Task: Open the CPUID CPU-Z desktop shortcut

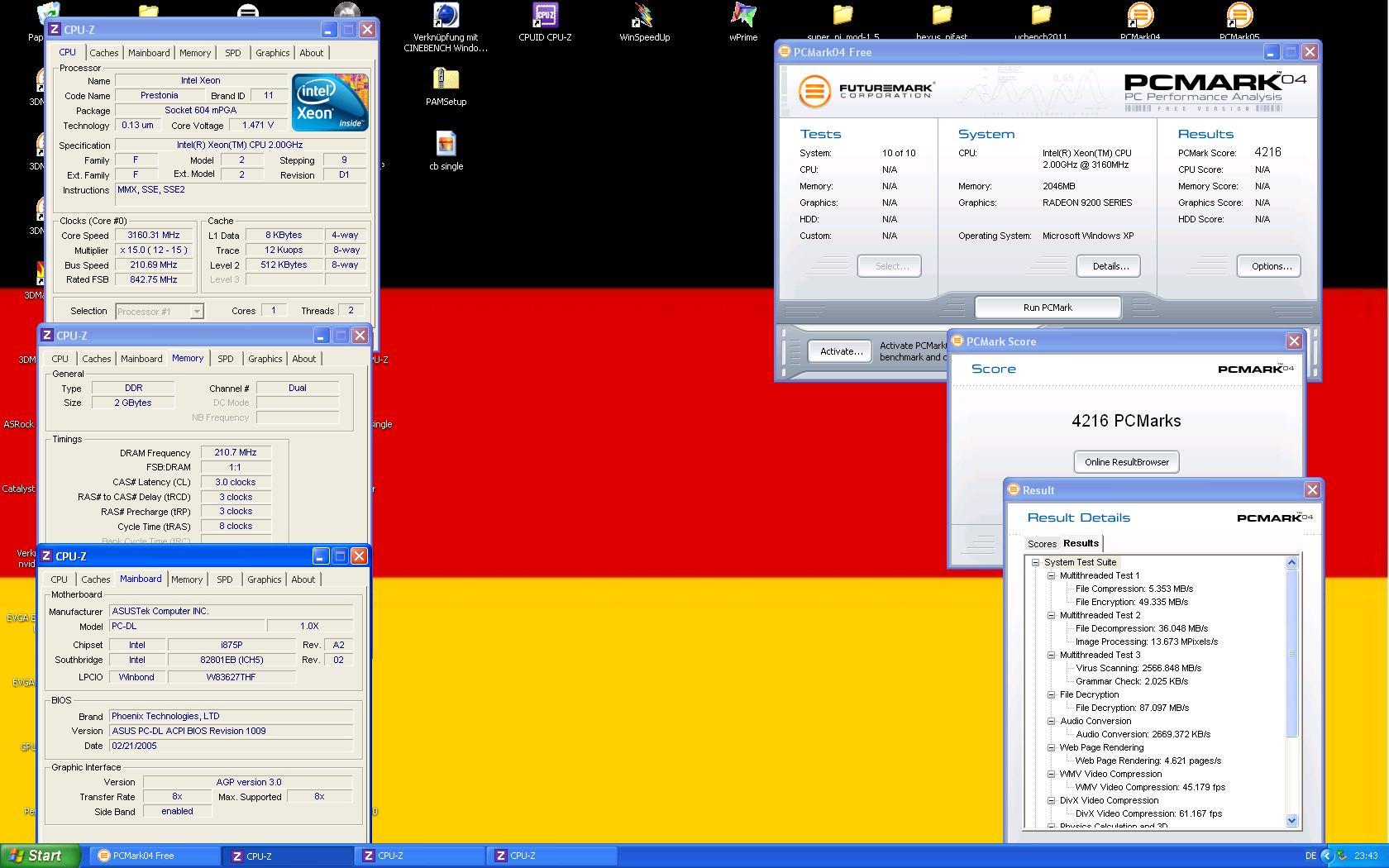Action: [545, 17]
